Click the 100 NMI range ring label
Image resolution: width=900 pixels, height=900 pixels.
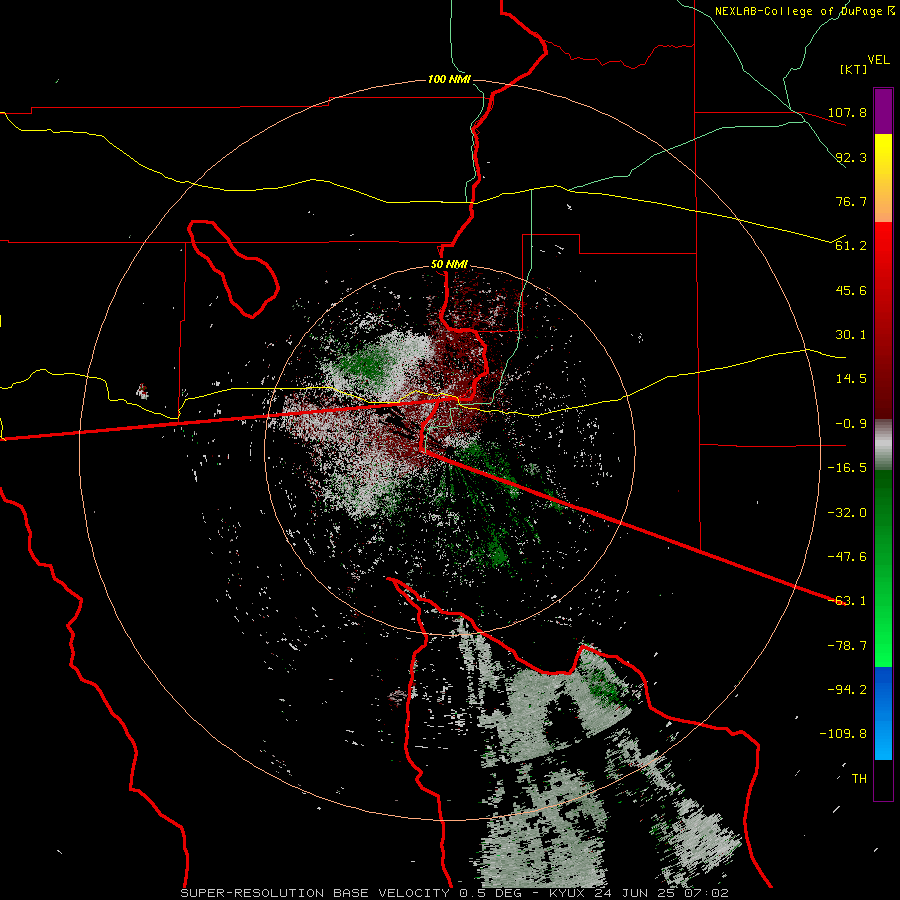coord(449,79)
